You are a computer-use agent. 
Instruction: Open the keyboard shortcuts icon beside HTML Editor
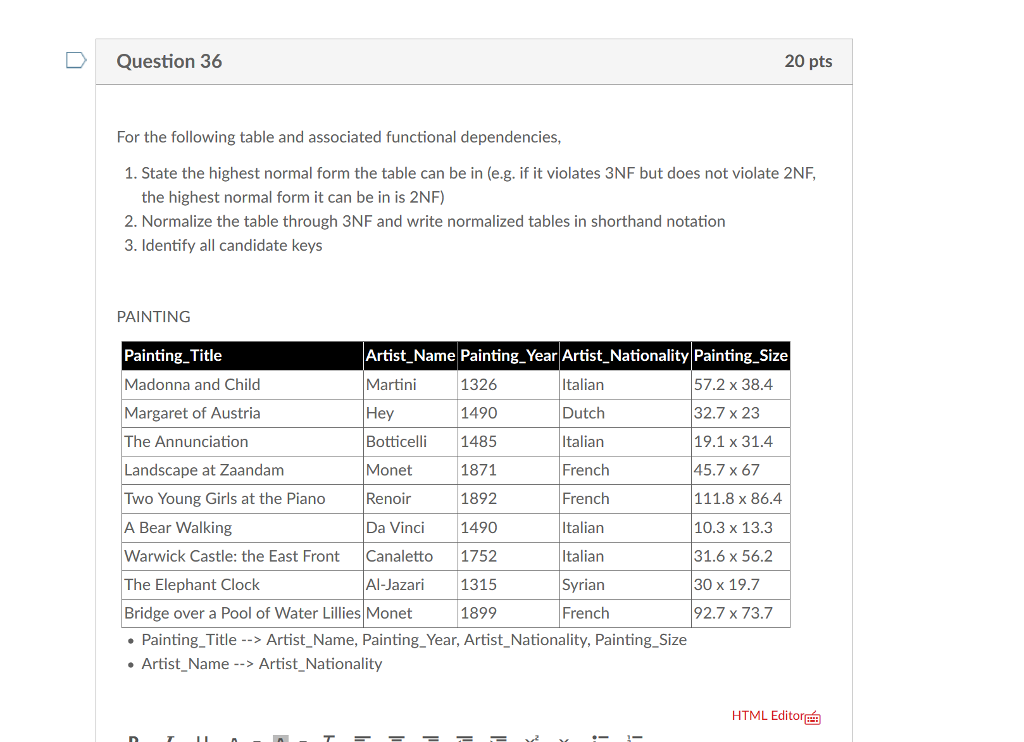coord(813,718)
